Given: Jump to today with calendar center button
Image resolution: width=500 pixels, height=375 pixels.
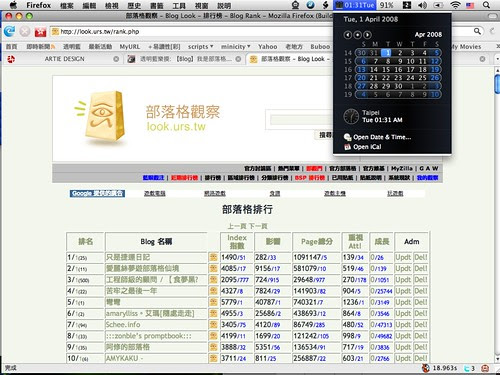Looking at the screenshot, I should coord(357,35).
